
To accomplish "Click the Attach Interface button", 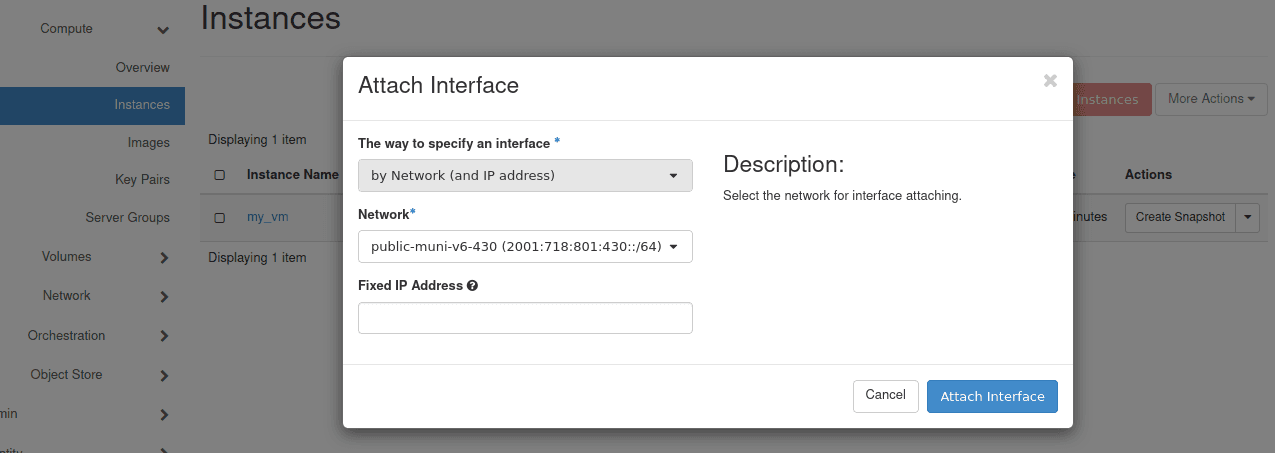I will pos(992,396).
